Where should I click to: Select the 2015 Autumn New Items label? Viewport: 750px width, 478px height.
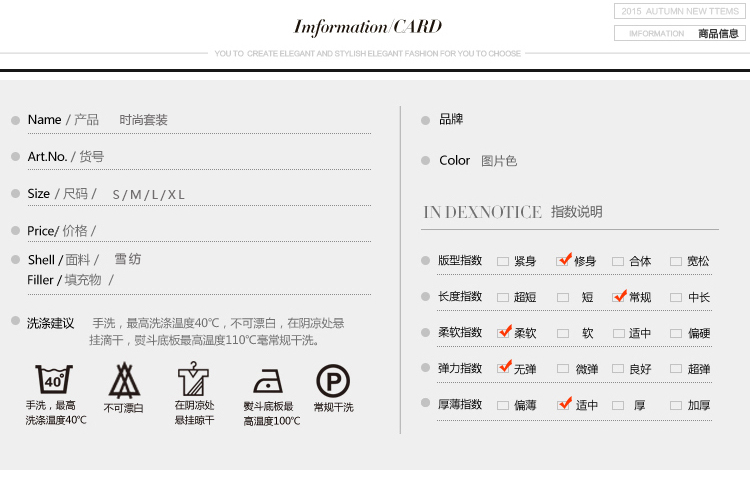[680, 11]
